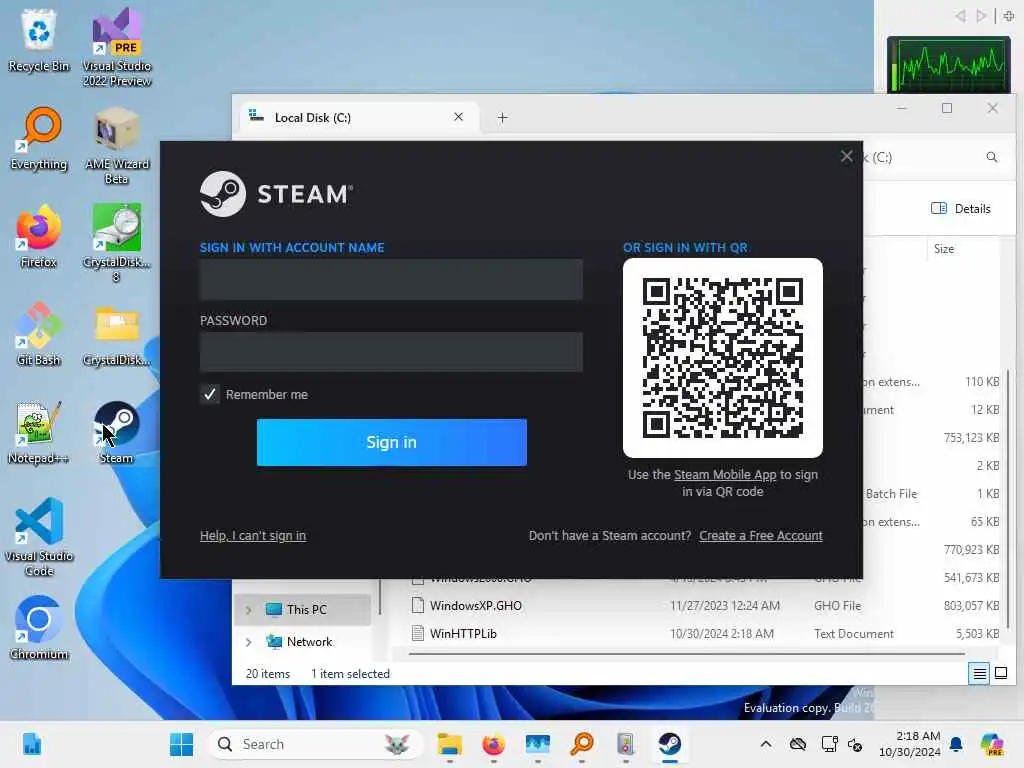Image resolution: width=1024 pixels, height=768 pixels.
Task: Open the notification bell icon
Action: tap(956, 744)
